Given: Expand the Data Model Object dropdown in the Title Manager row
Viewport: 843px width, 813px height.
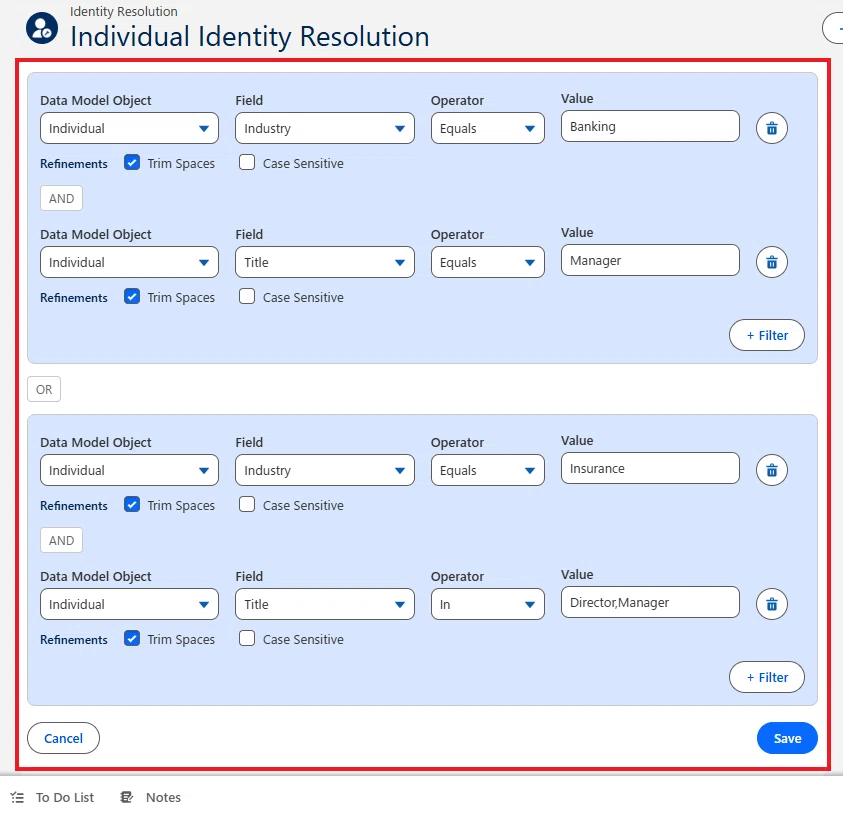Looking at the screenshot, I should (129, 262).
